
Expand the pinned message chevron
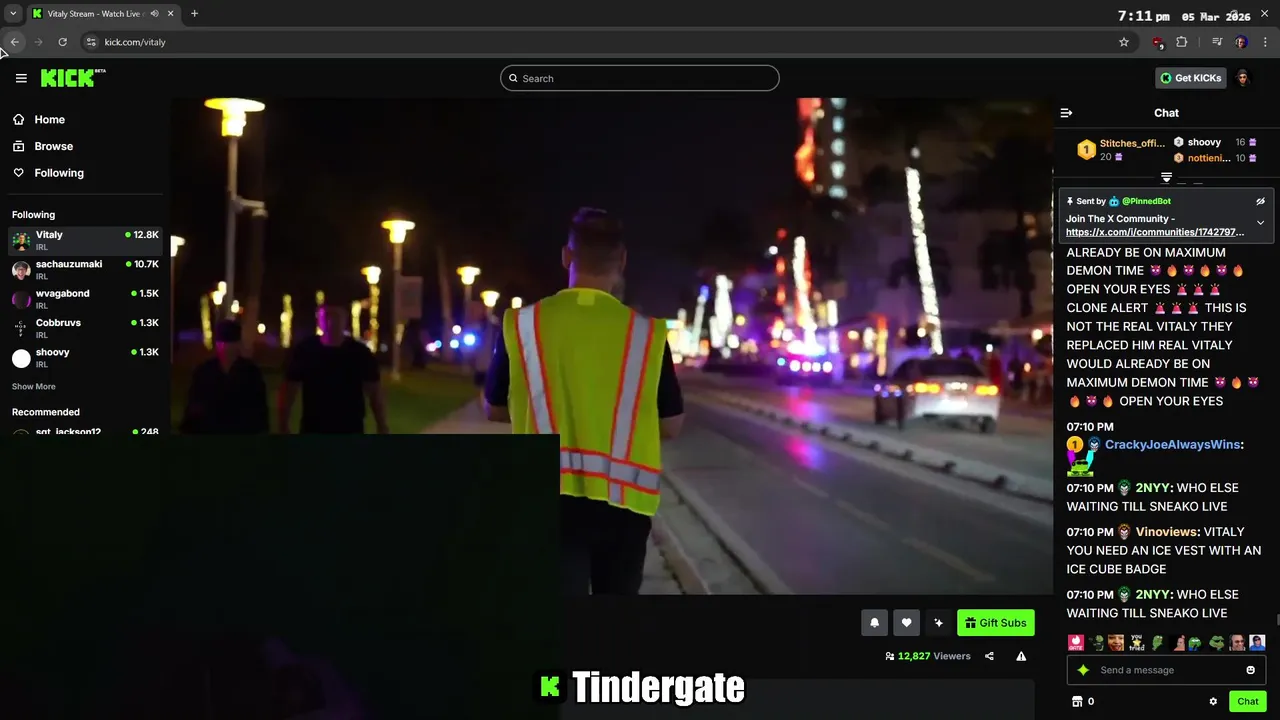point(1260,222)
